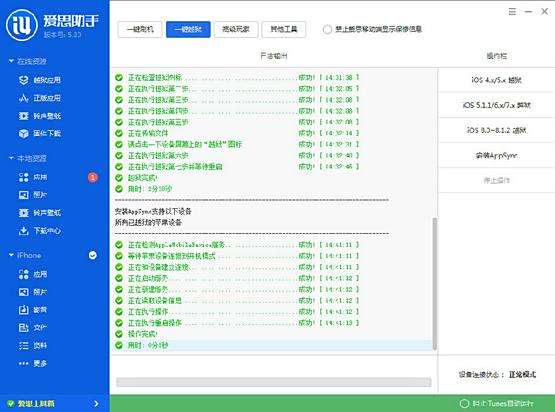Click the red notification badge beside 应用

pyautogui.click(x=93, y=177)
